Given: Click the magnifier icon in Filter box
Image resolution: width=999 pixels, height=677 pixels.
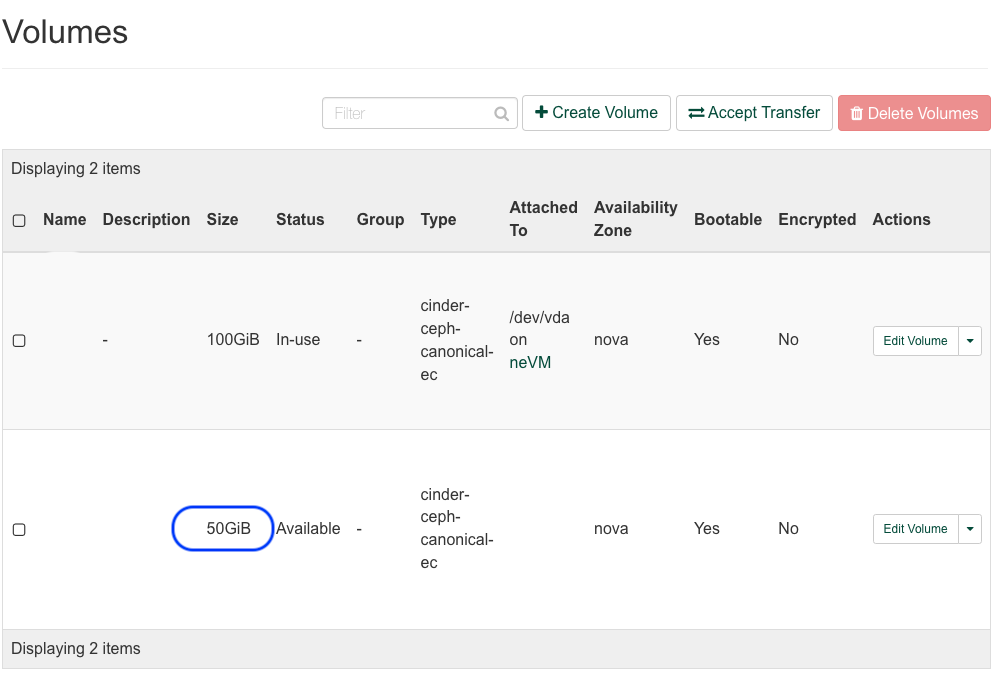Looking at the screenshot, I should click(x=502, y=114).
